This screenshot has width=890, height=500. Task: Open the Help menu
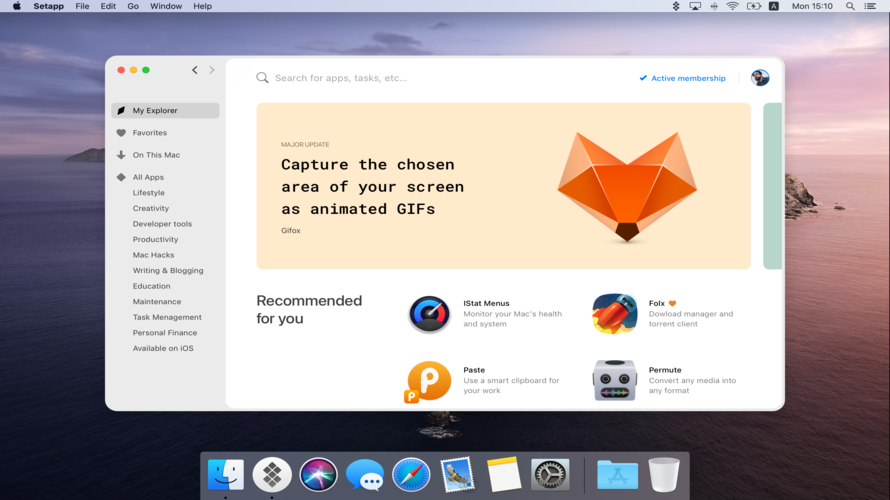coord(202,6)
